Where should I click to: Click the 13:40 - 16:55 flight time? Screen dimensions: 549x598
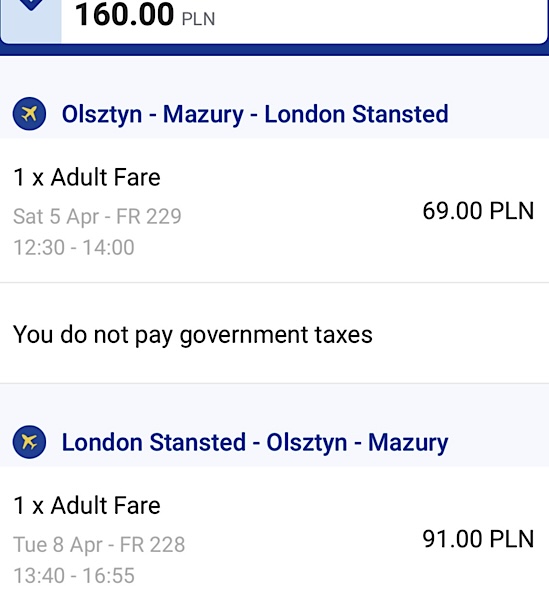coord(74,575)
